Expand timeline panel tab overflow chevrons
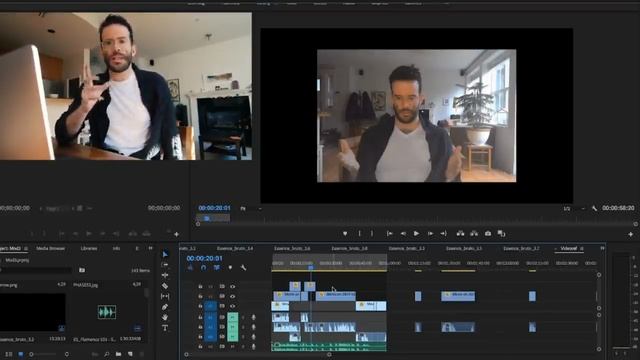The height and width of the screenshot is (360, 640). click(602, 248)
